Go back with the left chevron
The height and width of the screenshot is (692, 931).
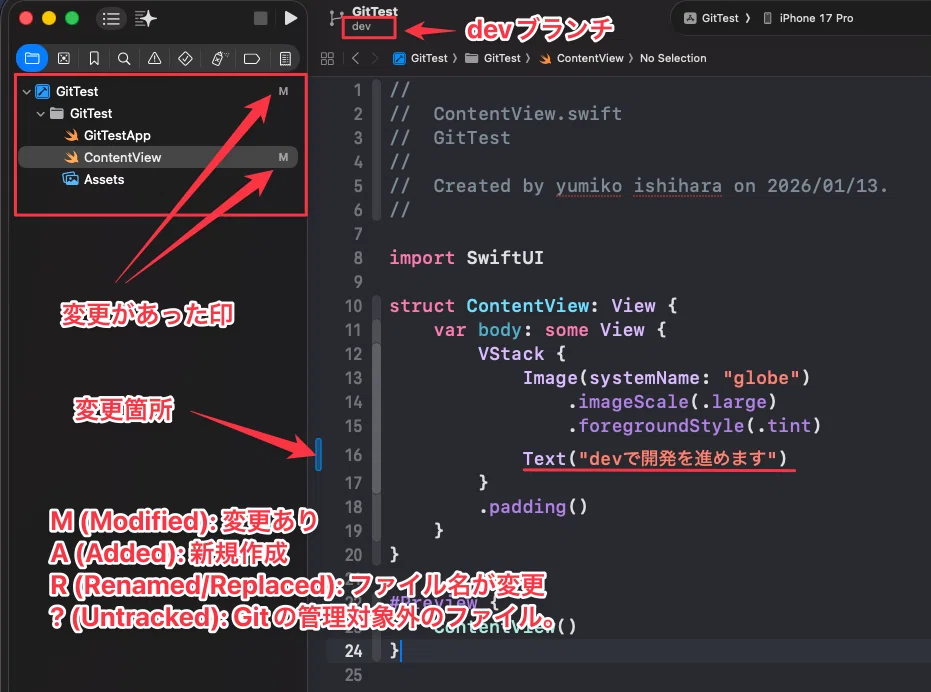[355, 58]
